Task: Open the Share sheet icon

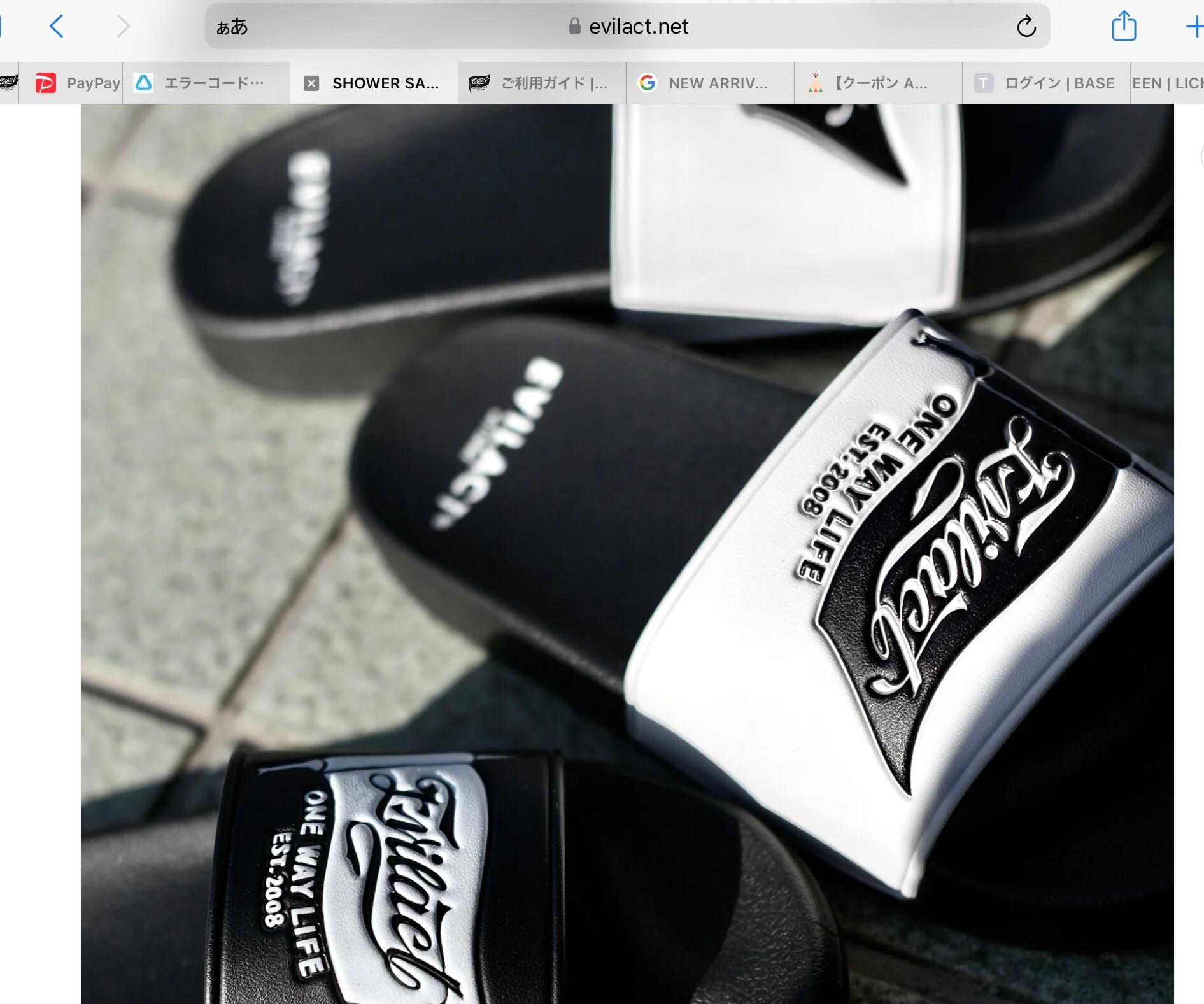Action: click(1124, 26)
